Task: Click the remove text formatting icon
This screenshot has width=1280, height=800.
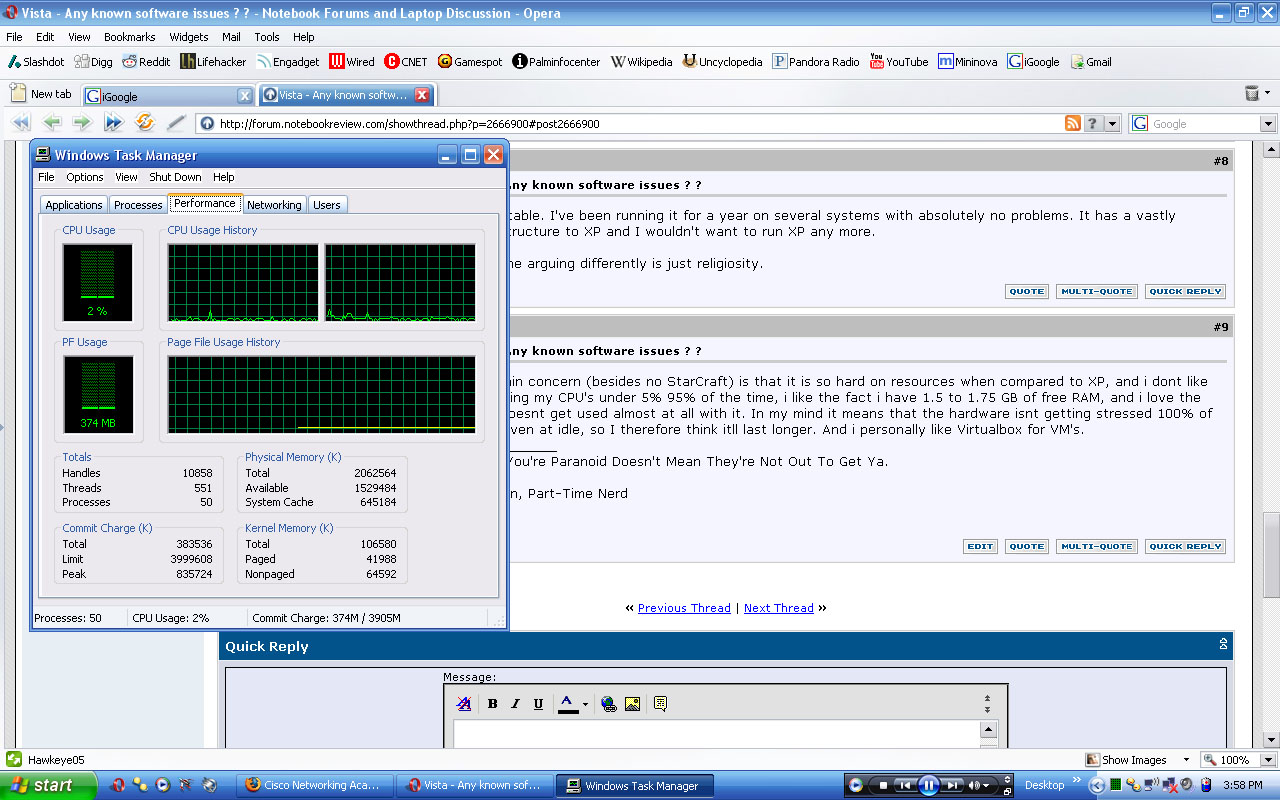Action: click(x=464, y=704)
